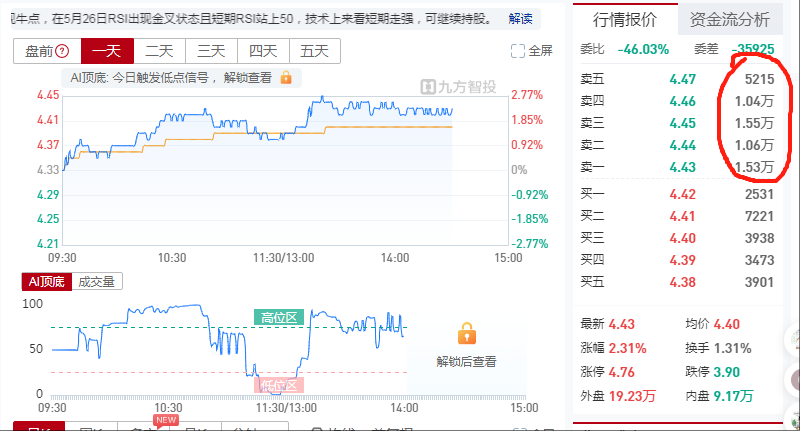800x431 pixels.
Task: Click the 买一 4.42 quote row
Action: tap(677, 194)
